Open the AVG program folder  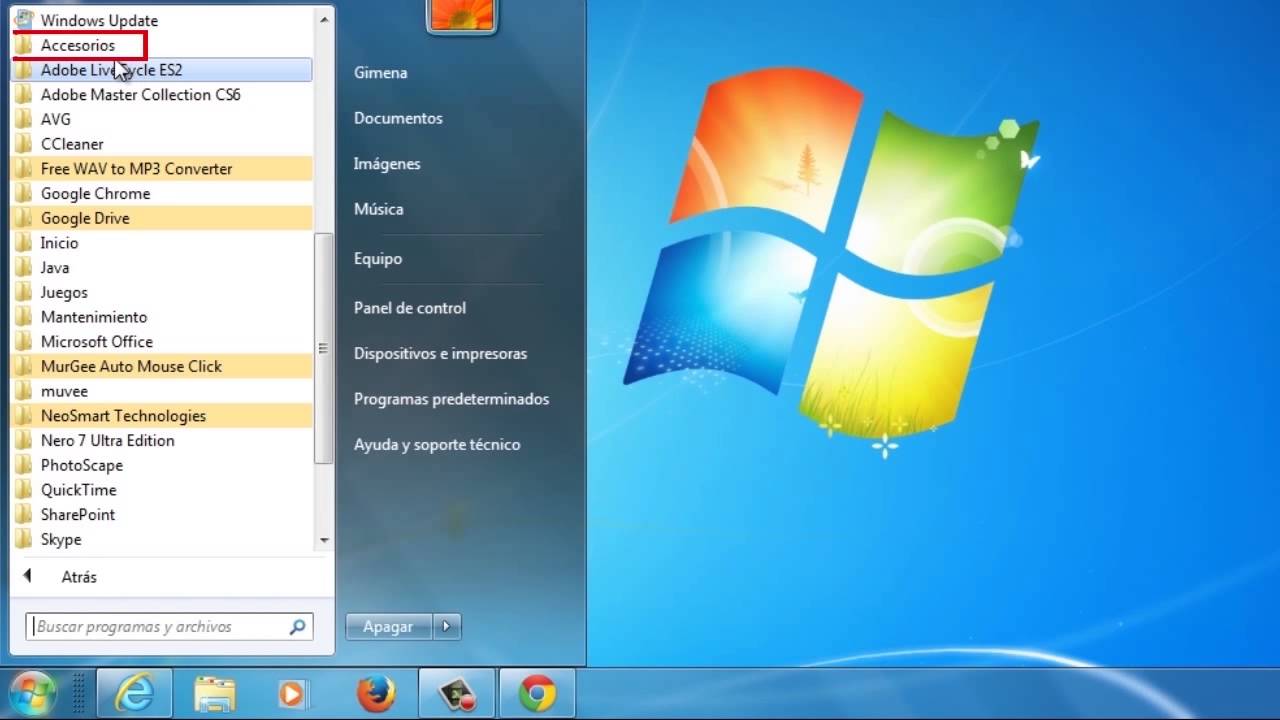click(x=163, y=119)
